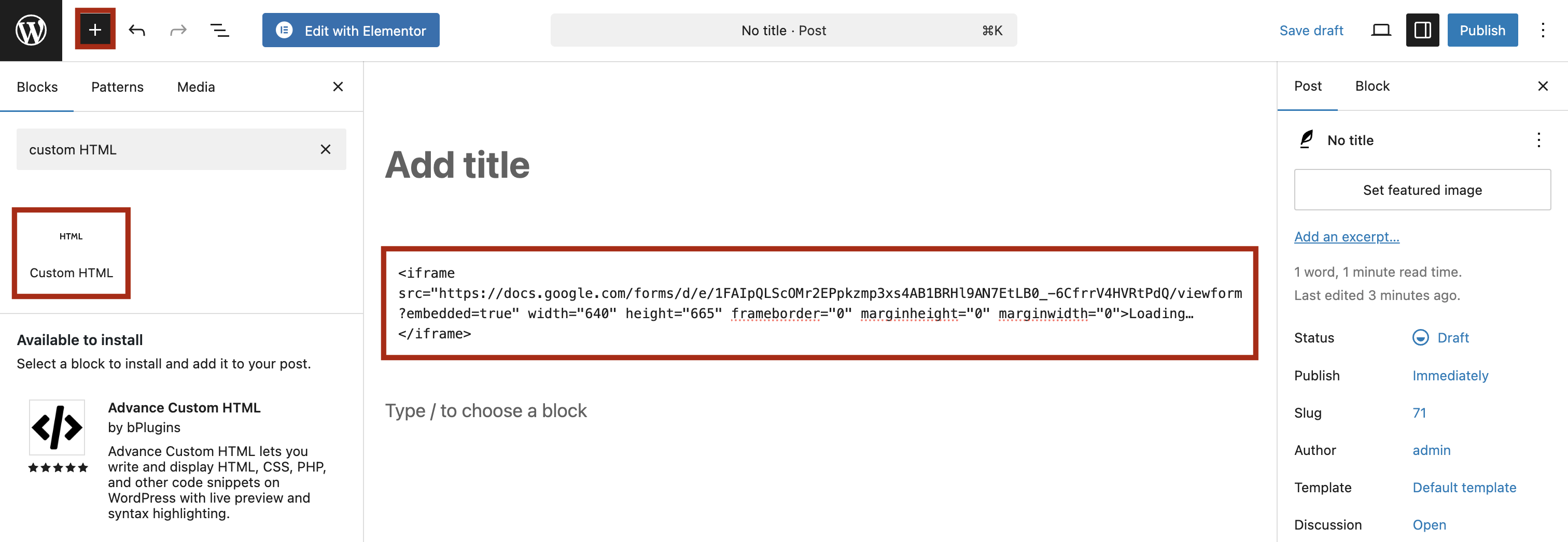Set a featured image

1421,189
